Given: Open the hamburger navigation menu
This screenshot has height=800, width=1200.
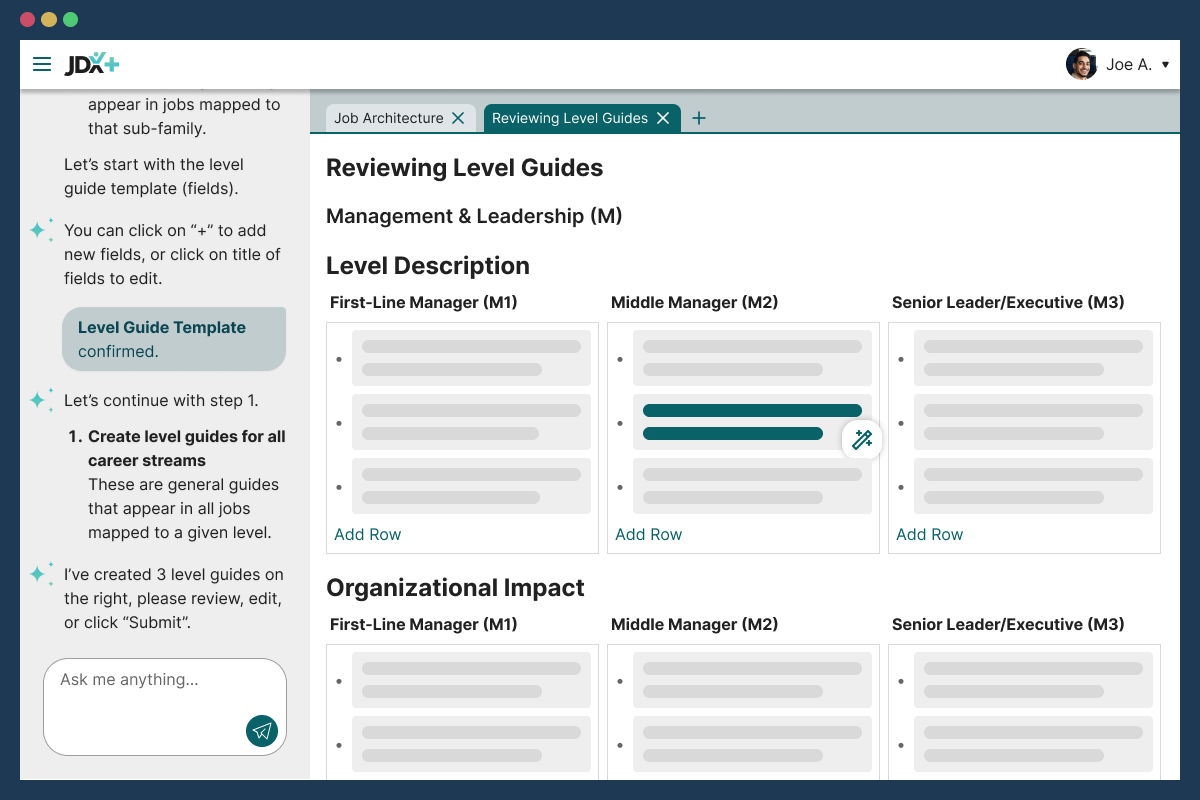Looking at the screenshot, I should click(42, 64).
